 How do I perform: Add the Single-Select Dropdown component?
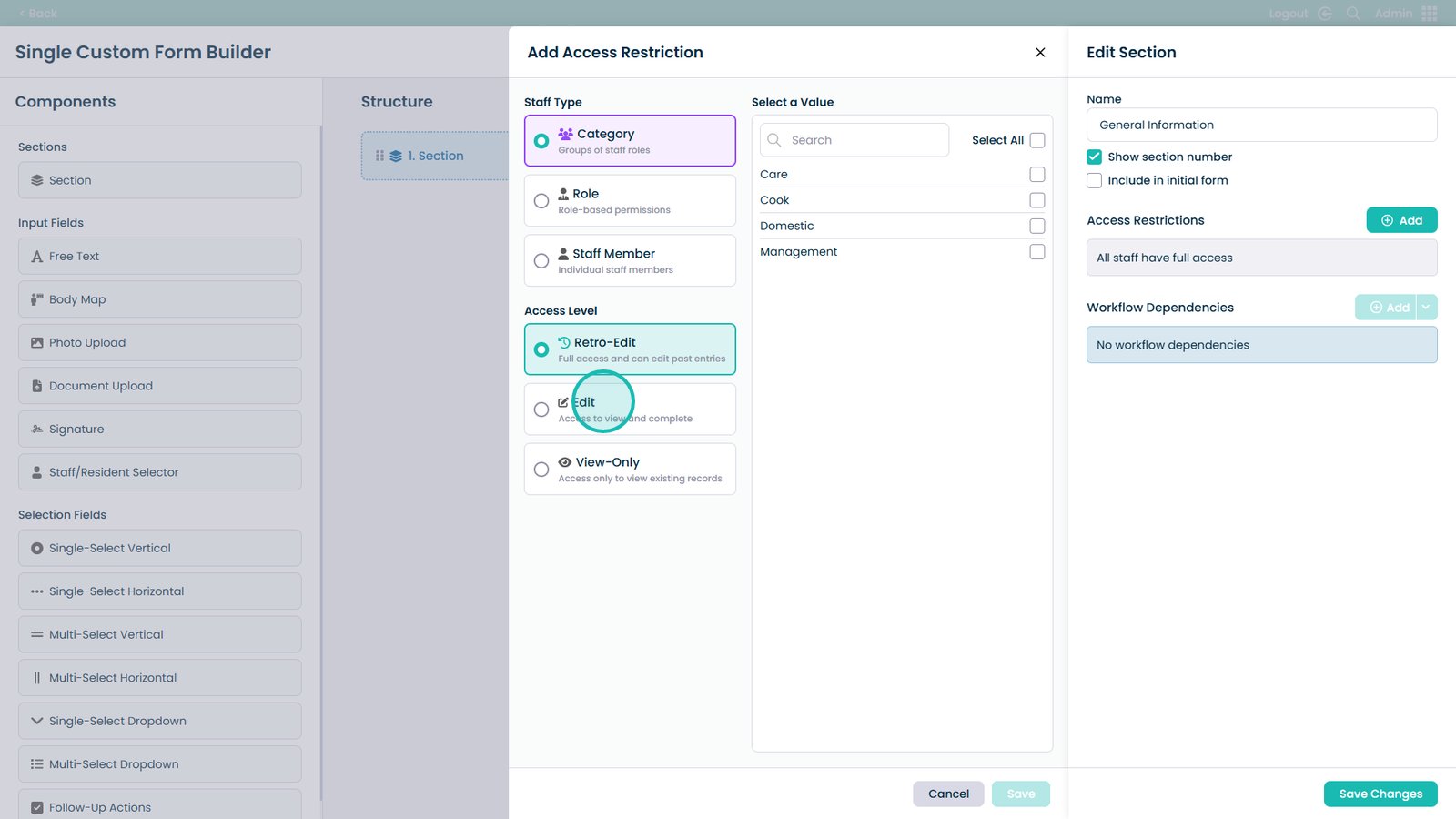160,721
